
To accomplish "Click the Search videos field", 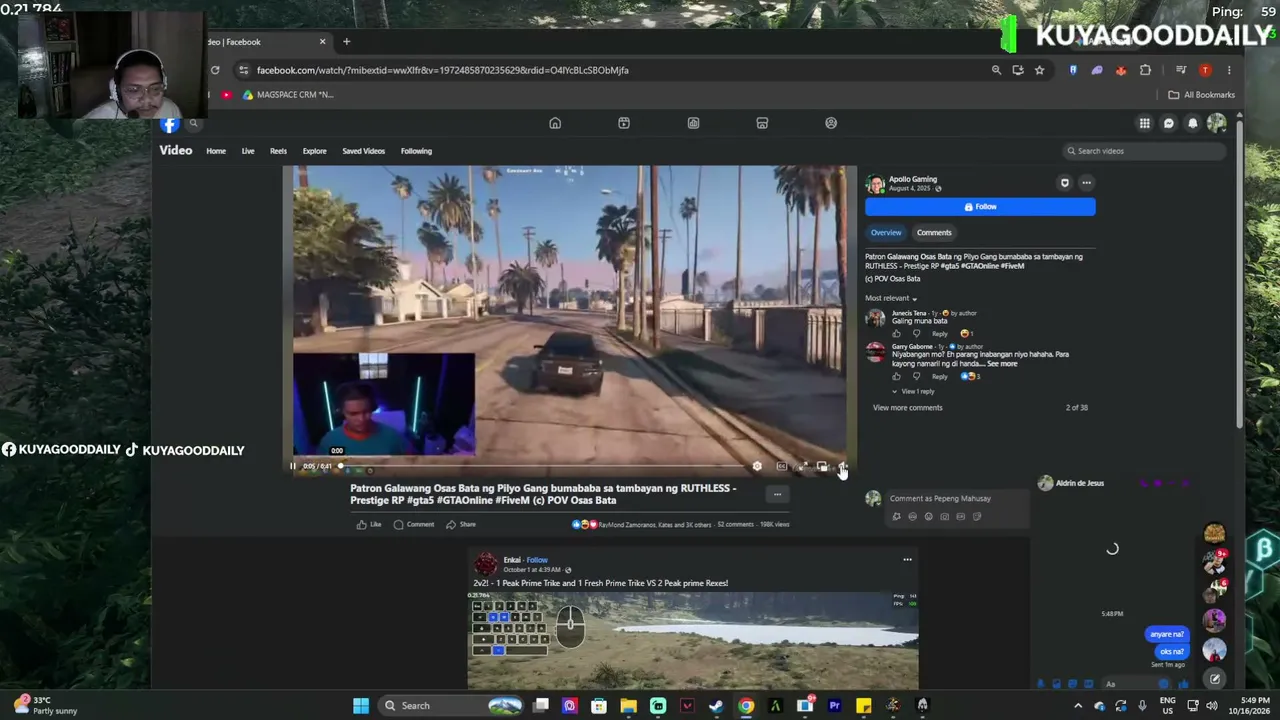I will coord(1144,151).
